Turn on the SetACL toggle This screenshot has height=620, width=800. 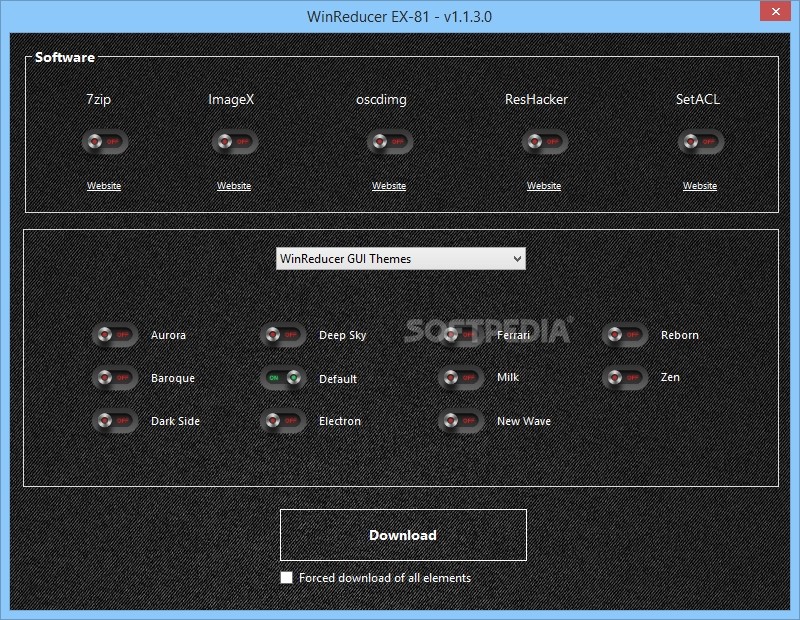coord(701,141)
